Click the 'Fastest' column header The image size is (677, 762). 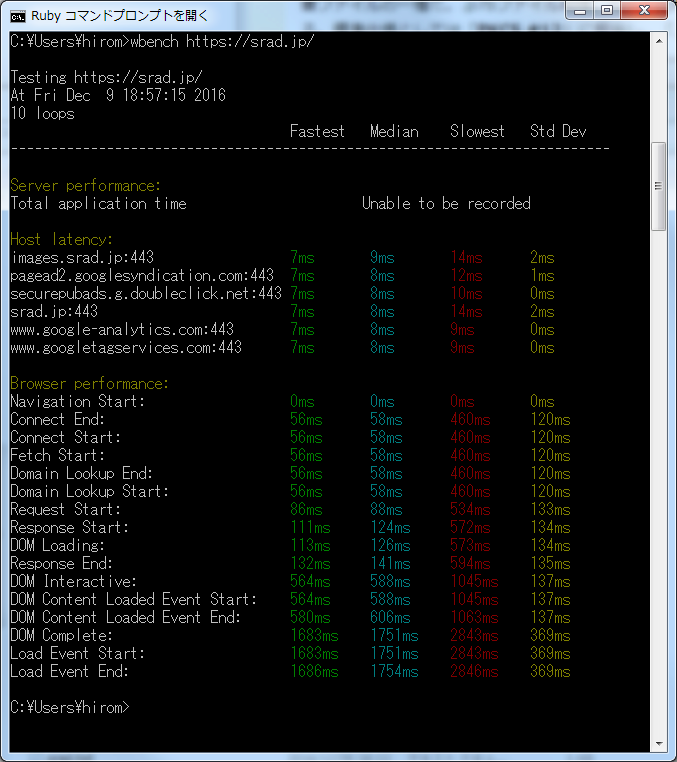point(317,131)
